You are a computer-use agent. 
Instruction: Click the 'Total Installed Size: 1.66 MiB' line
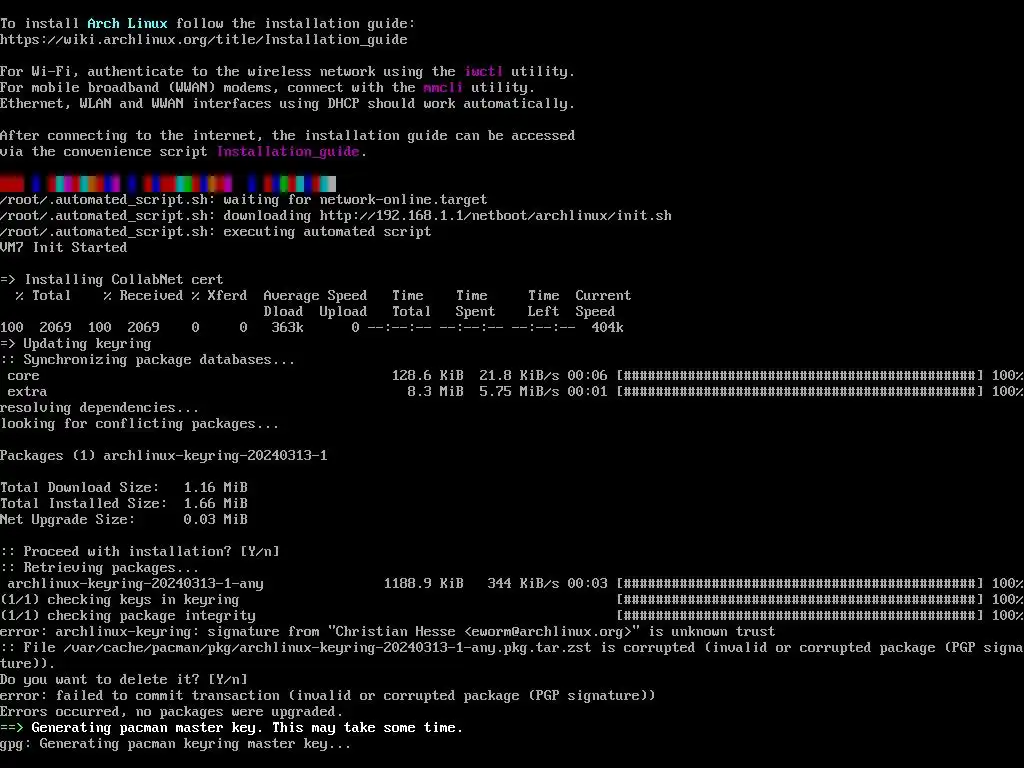[x=123, y=504]
